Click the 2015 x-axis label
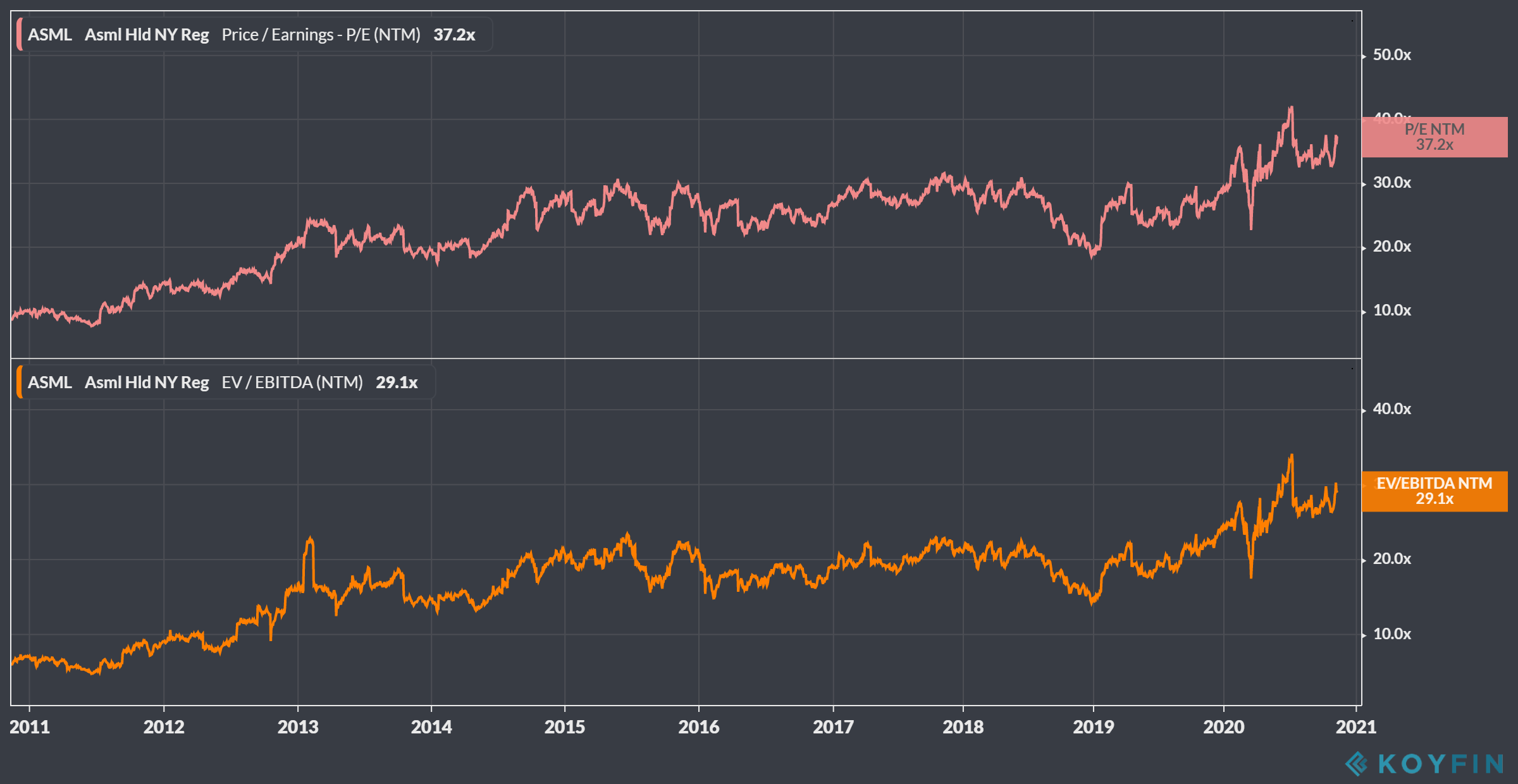This screenshot has height=784, width=1518. click(x=565, y=727)
